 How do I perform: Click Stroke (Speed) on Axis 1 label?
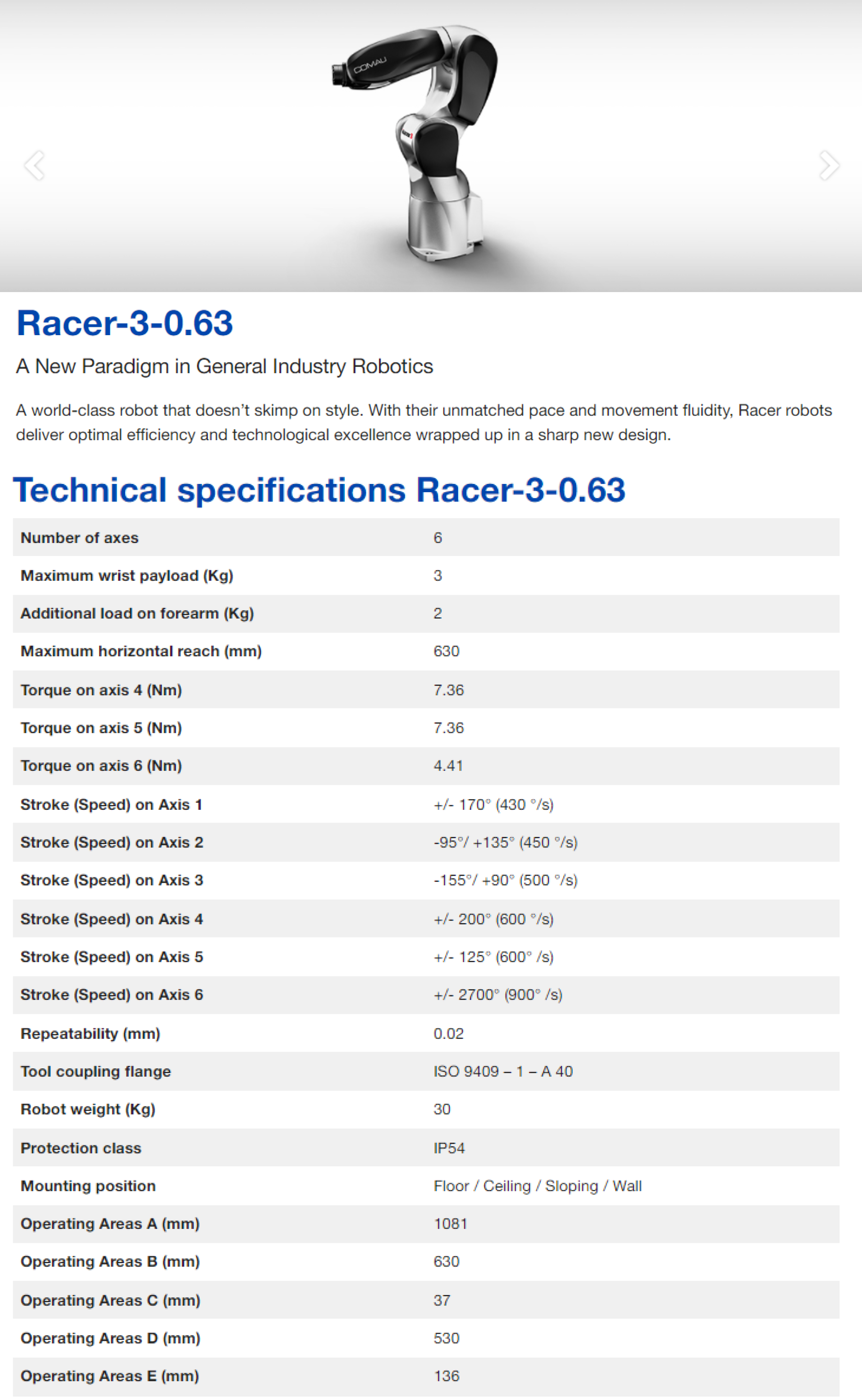(111, 804)
